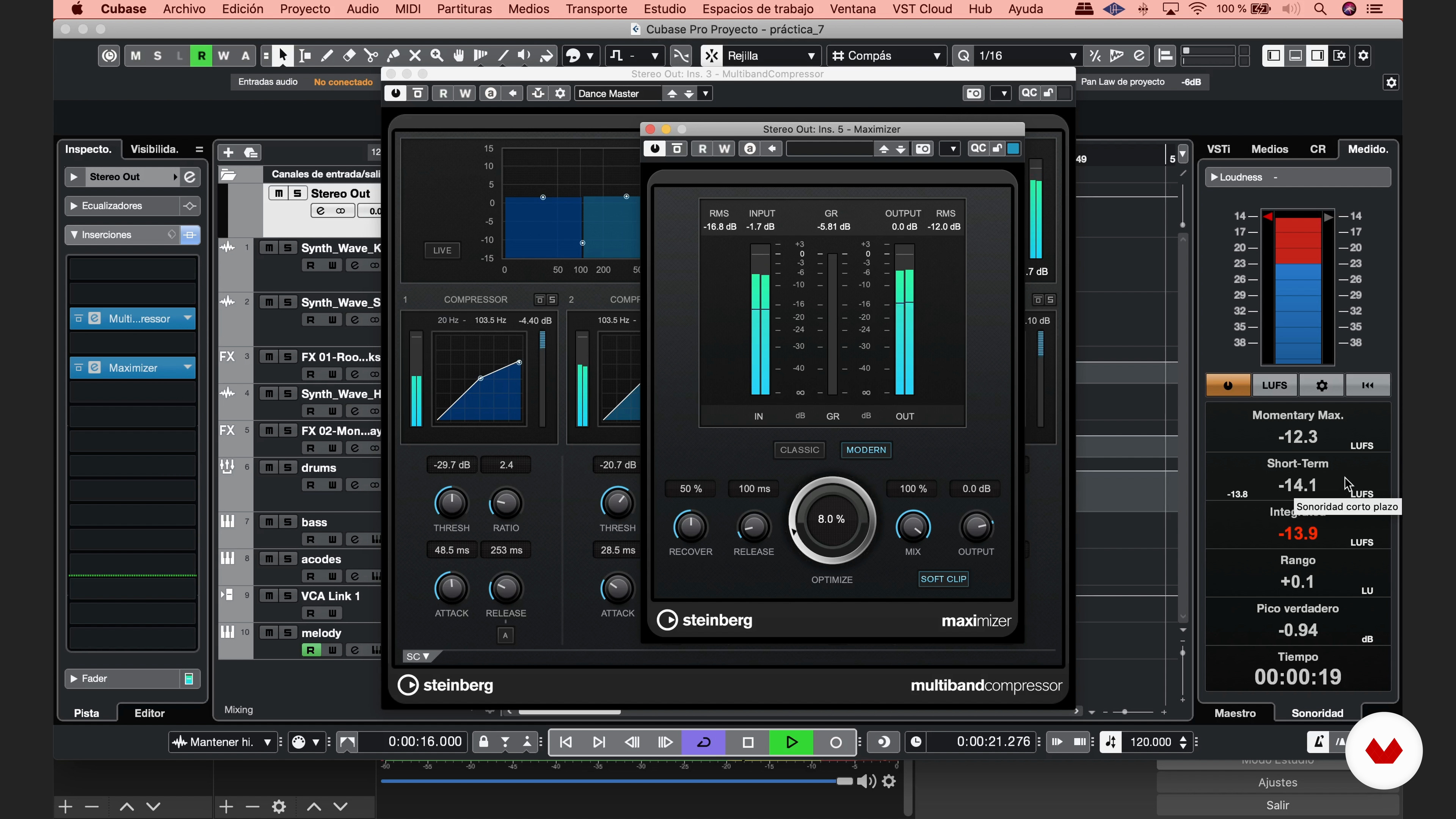Click the MIX knob in Maximizer
This screenshot has height=819, width=1456.
[913, 527]
